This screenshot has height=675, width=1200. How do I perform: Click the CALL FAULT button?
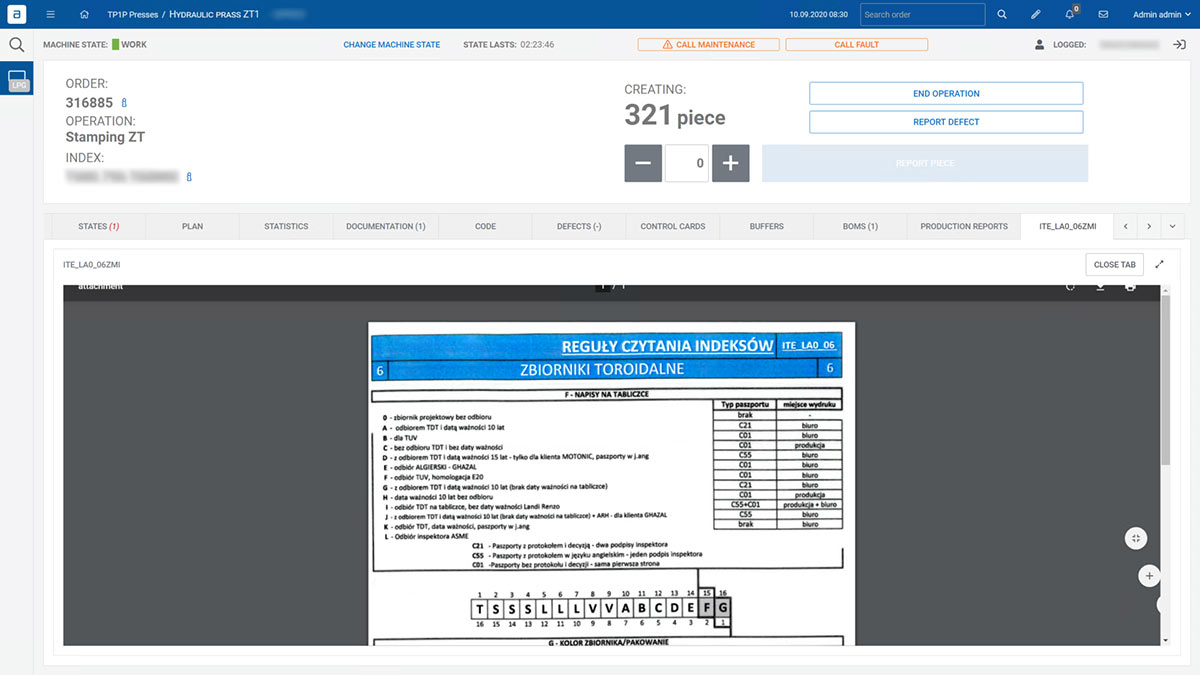[857, 45]
